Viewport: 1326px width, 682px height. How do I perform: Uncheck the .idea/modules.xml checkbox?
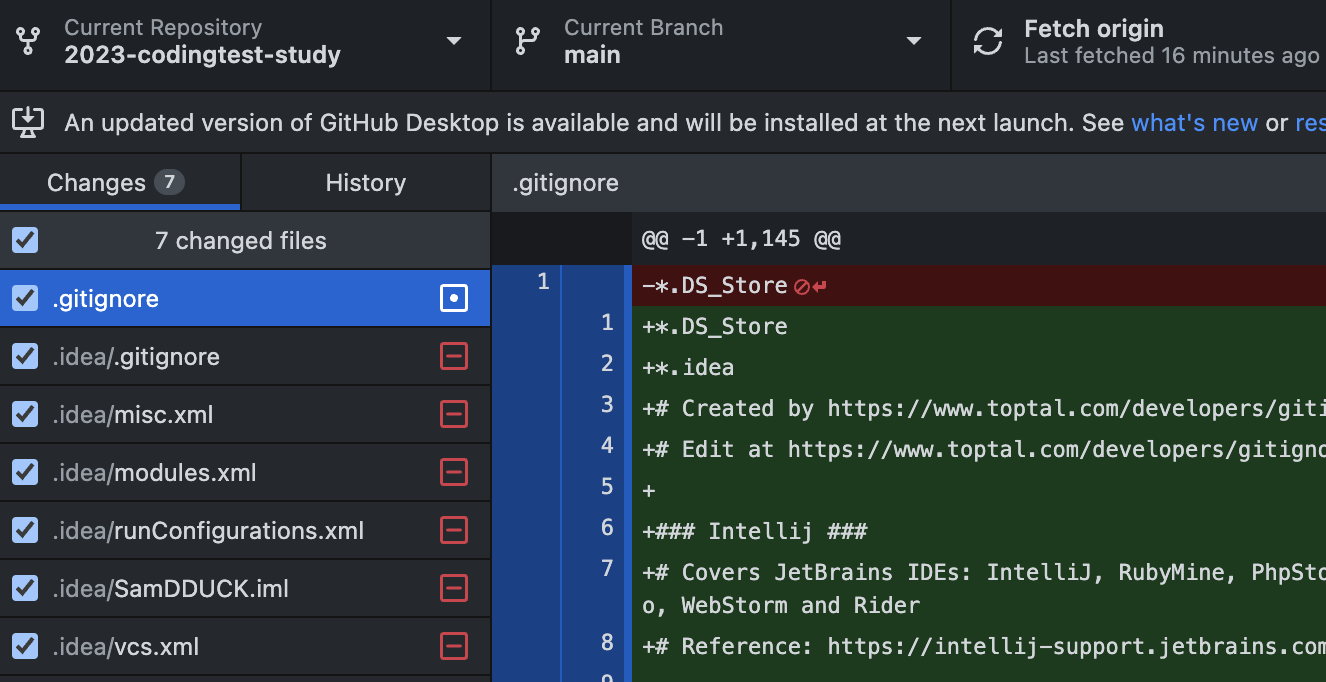tap(25, 472)
